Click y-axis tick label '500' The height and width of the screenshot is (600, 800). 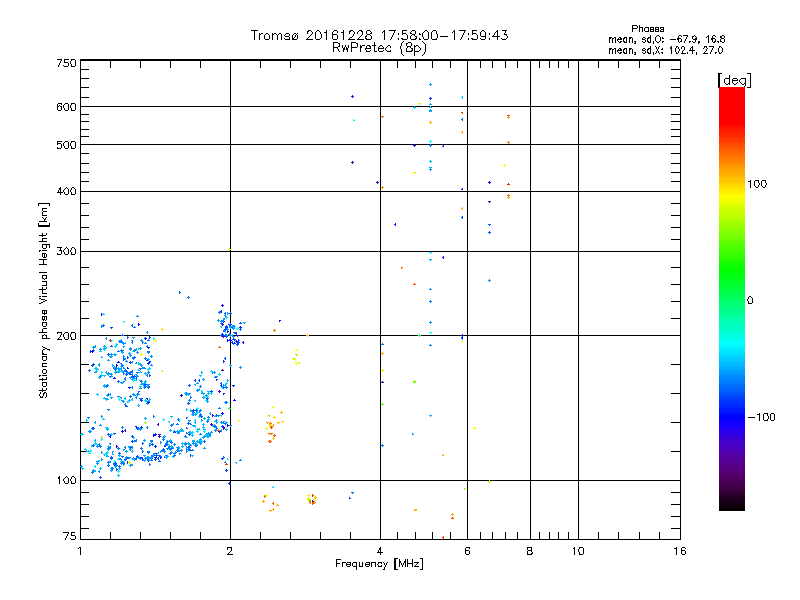click(x=66, y=145)
